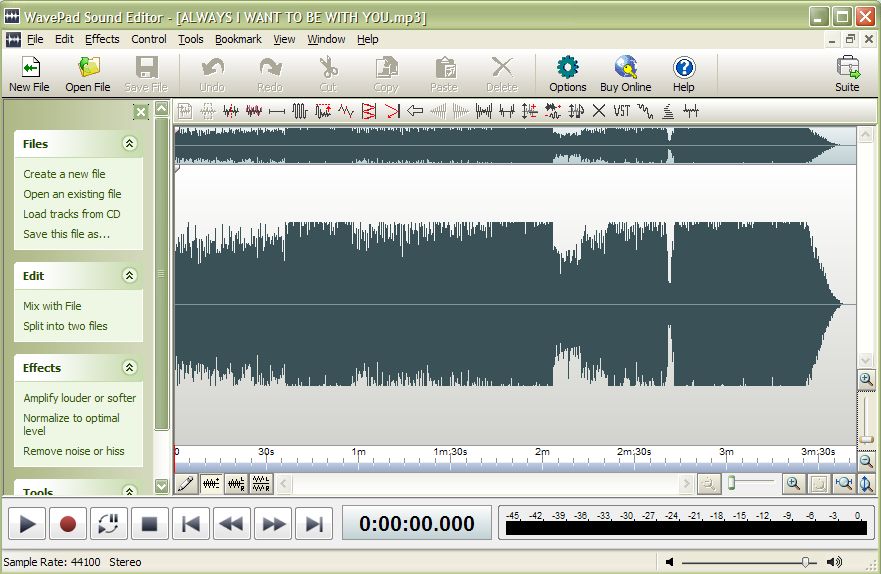Collapse the Edit panel section
The image size is (881, 574).
click(129, 275)
